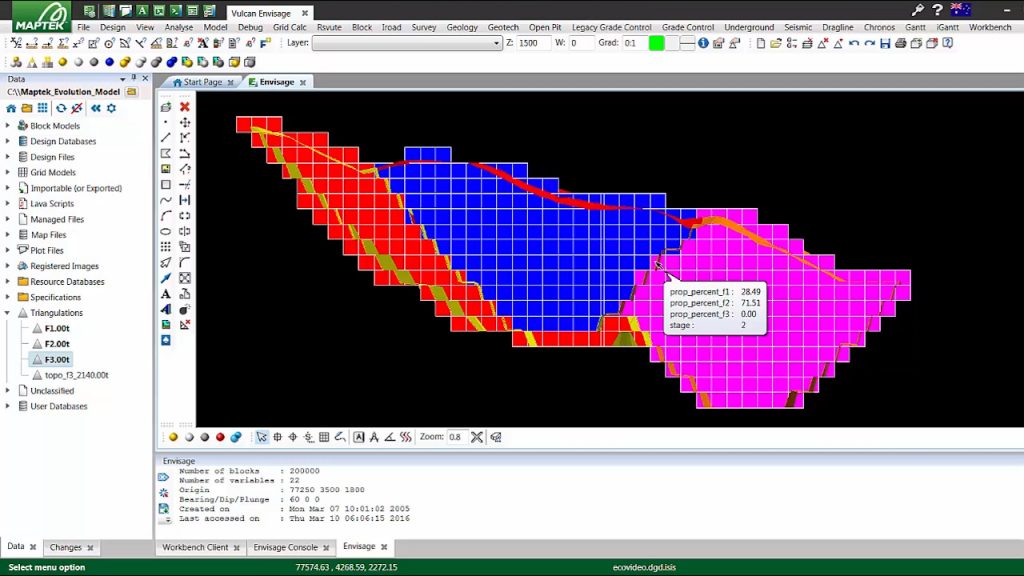
Task: Open the Block menu
Action: pyautogui.click(x=362, y=27)
